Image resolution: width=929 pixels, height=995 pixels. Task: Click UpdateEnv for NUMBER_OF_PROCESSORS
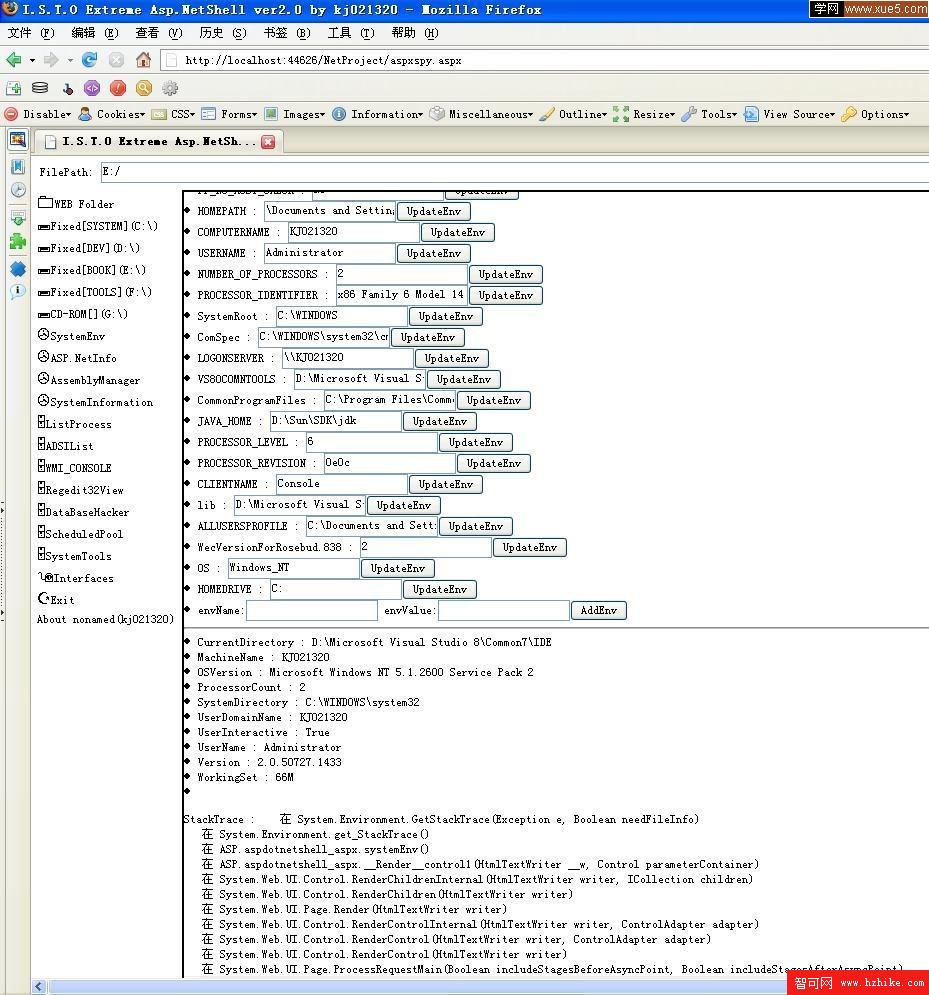(506, 274)
